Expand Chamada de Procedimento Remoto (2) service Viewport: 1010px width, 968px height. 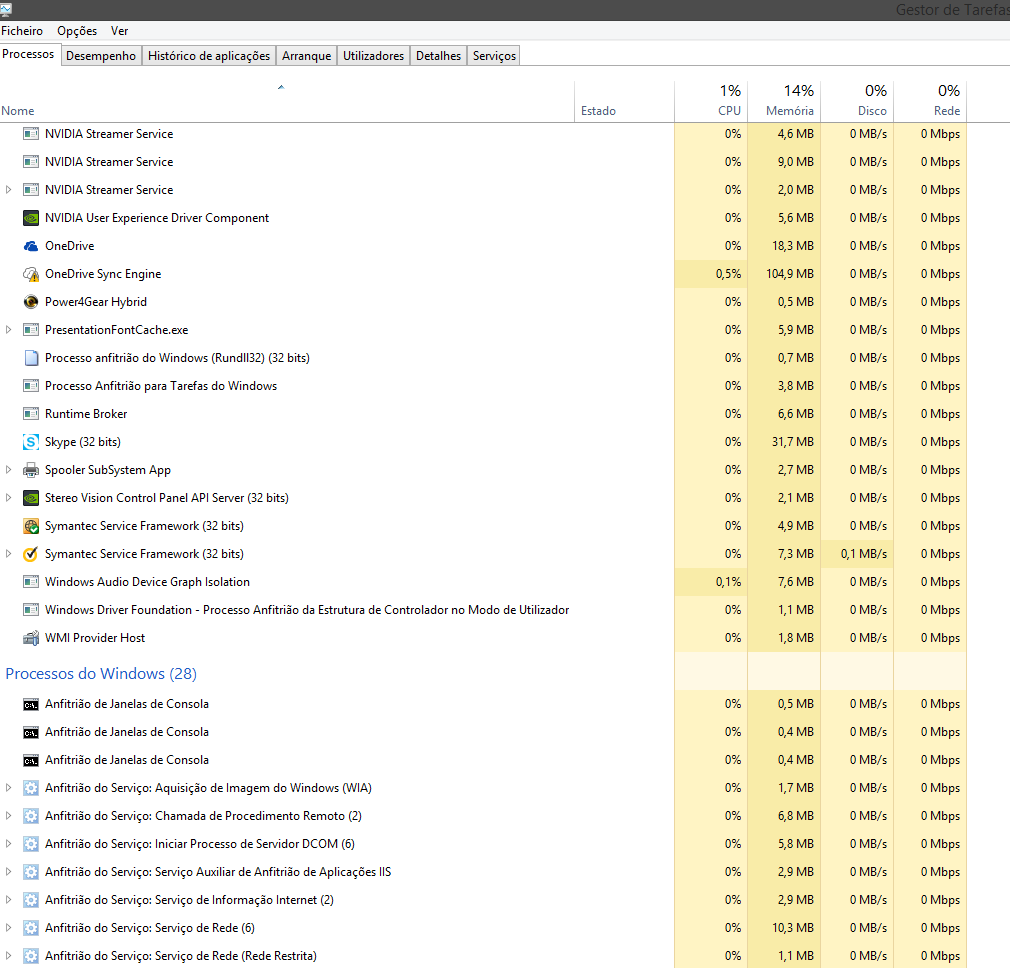[9, 816]
